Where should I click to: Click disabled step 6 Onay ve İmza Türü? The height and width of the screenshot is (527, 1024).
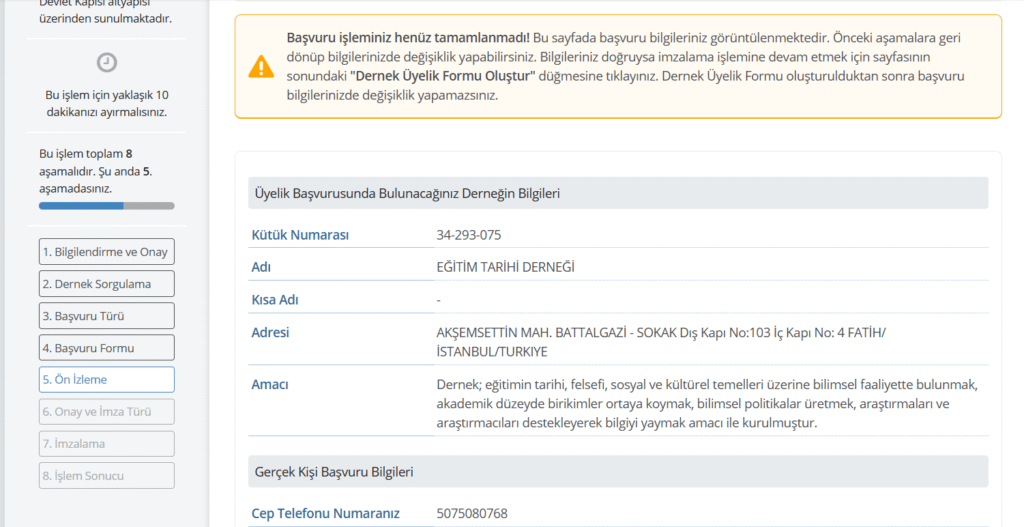[106, 412]
